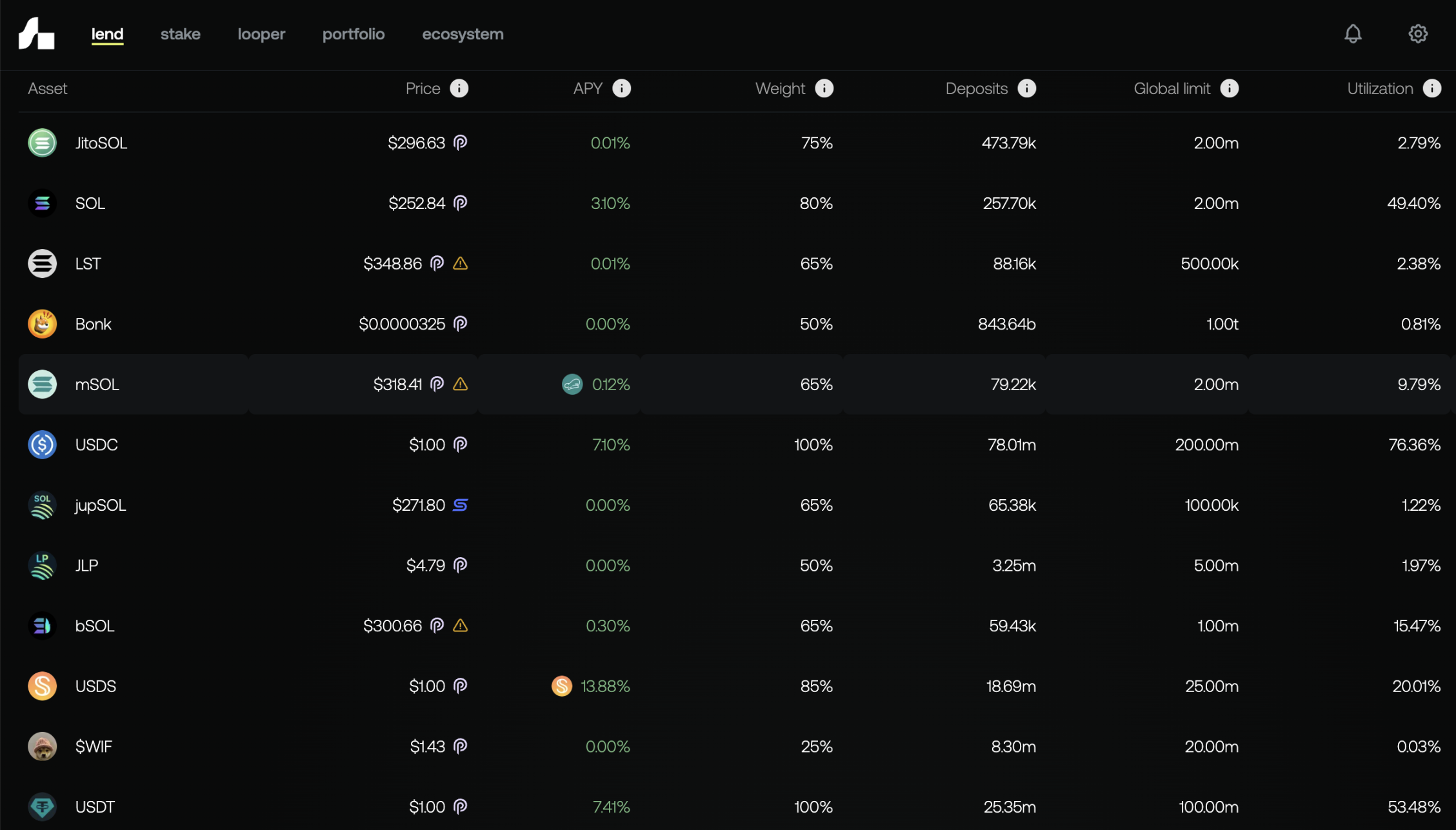The image size is (1456, 830).
Task: Click the APY info icon
Action: [x=621, y=88]
